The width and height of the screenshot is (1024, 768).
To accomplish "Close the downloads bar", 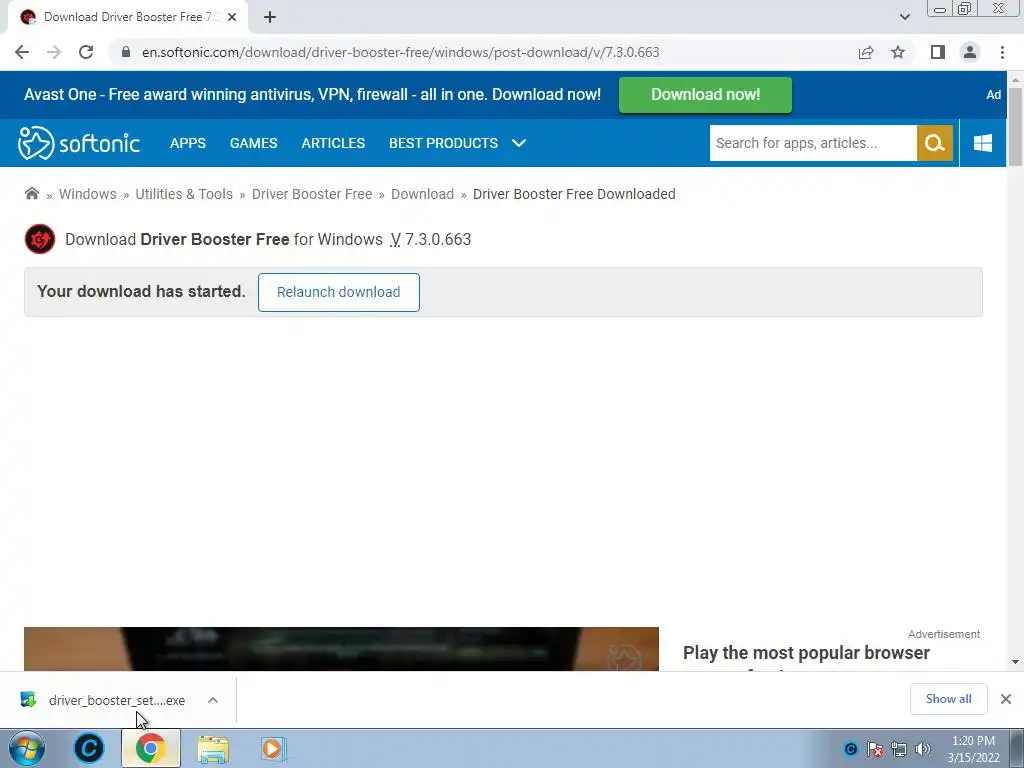I will tap(1006, 699).
